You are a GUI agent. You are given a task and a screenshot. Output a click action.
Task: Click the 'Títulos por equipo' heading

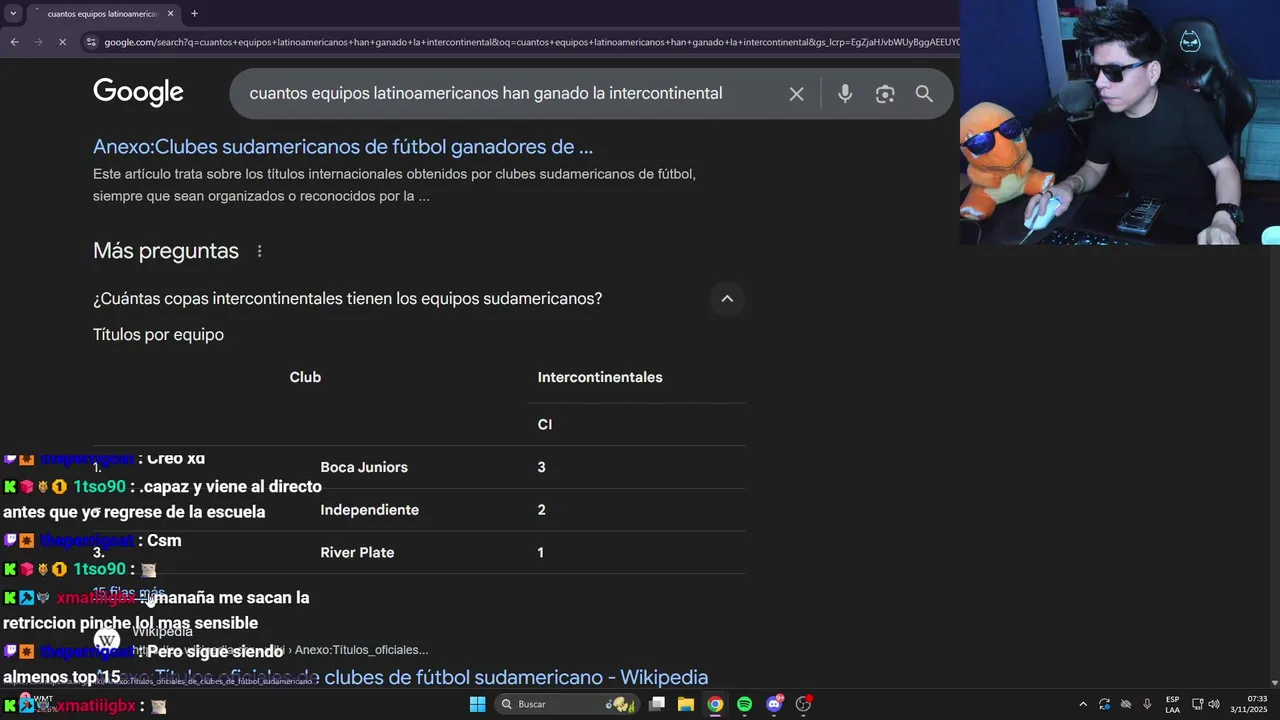(158, 334)
